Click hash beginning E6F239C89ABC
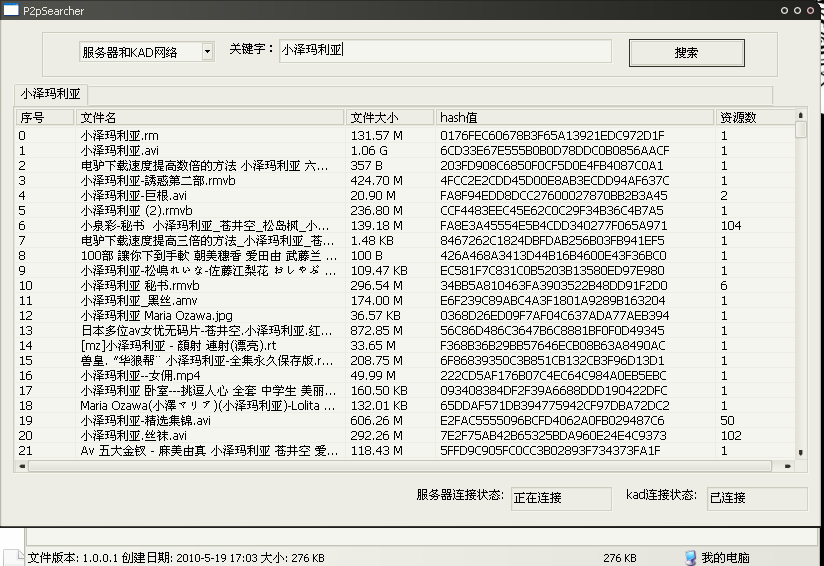 (553, 301)
